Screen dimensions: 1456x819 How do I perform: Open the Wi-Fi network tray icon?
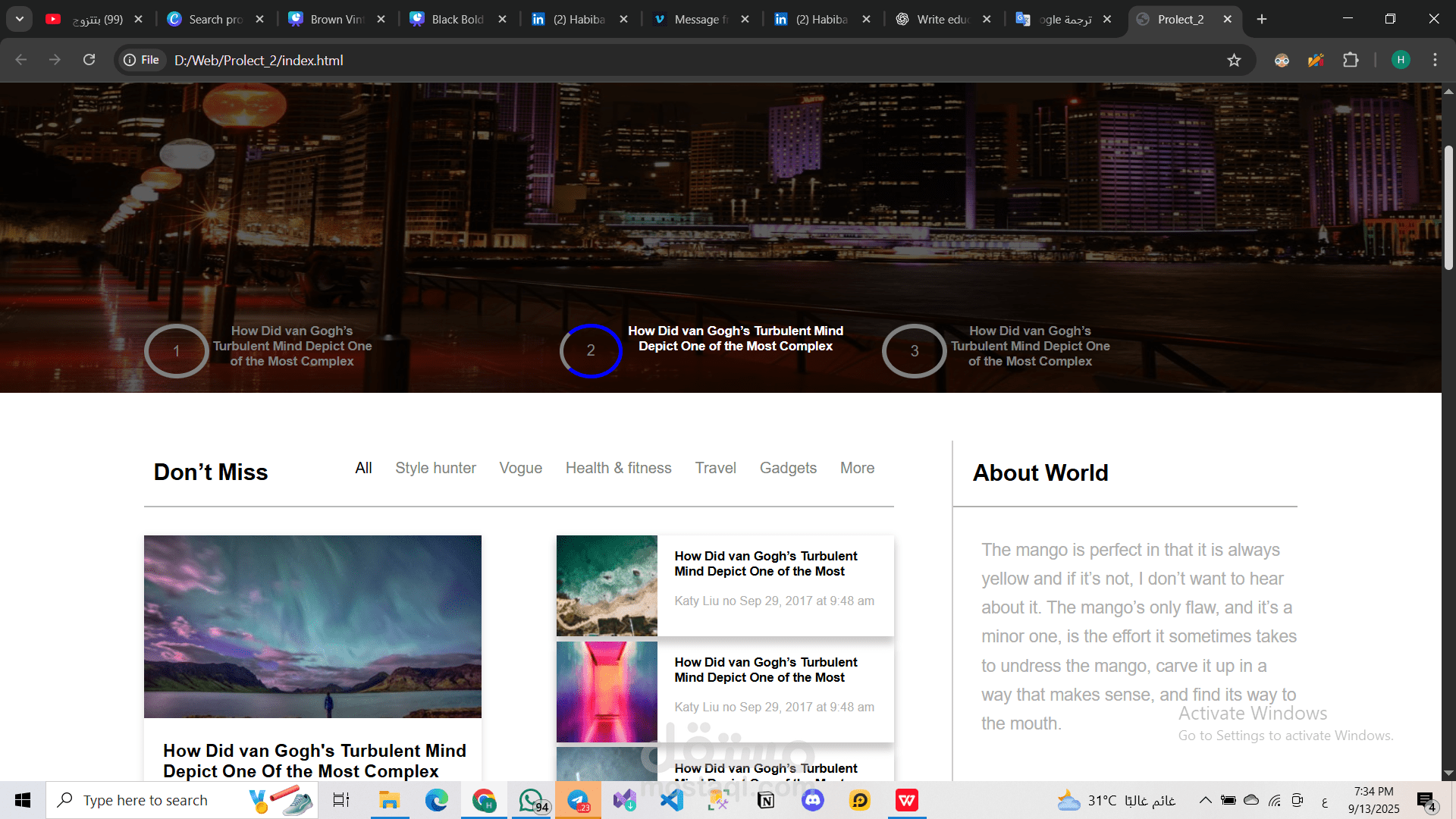pos(1275,800)
